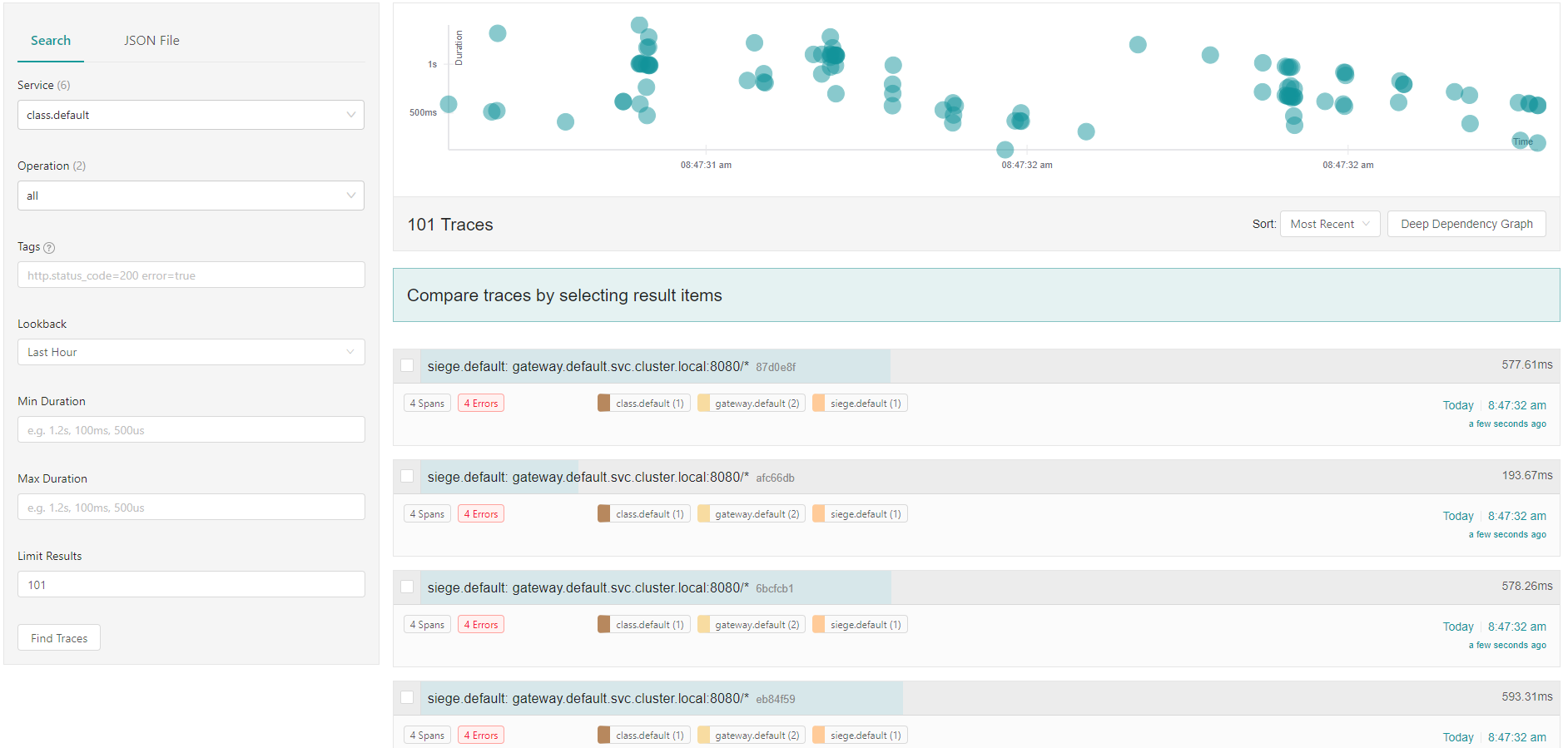Click the class.default (1) badge on trace eb84f59
The image size is (1568, 748).
(643, 735)
